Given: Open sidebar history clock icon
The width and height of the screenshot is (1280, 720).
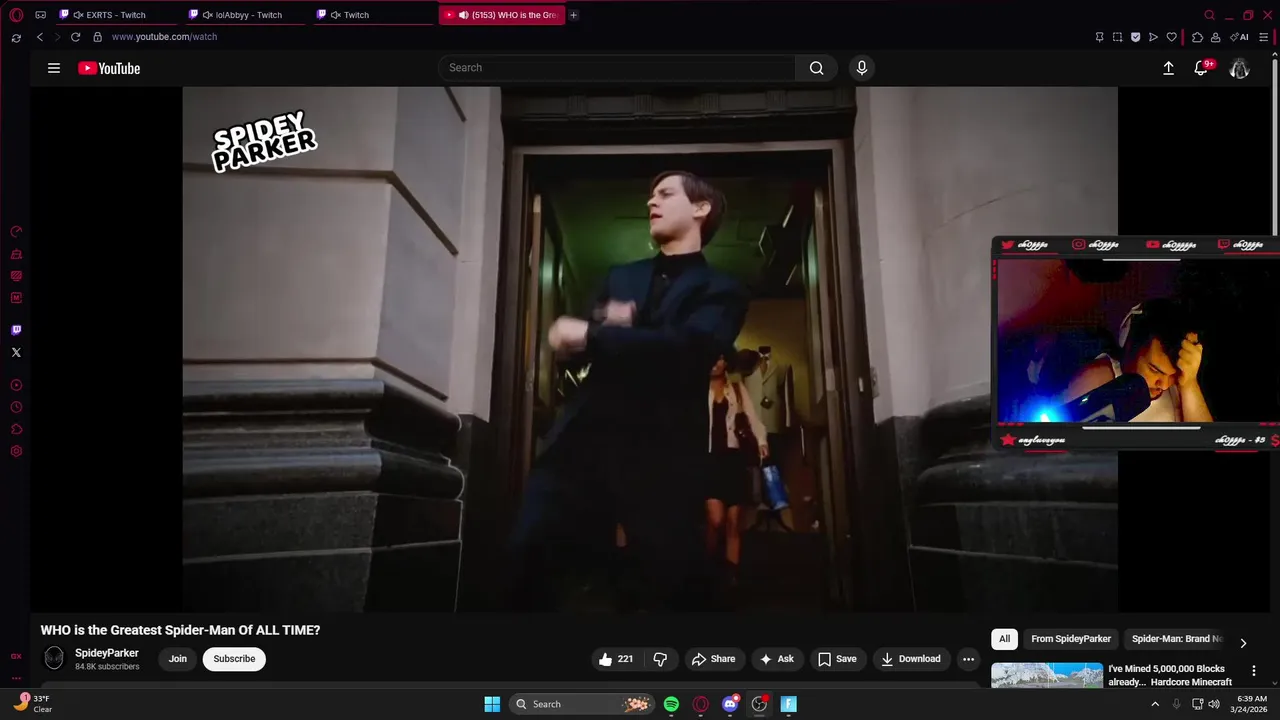Looking at the screenshot, I should 16,407.
